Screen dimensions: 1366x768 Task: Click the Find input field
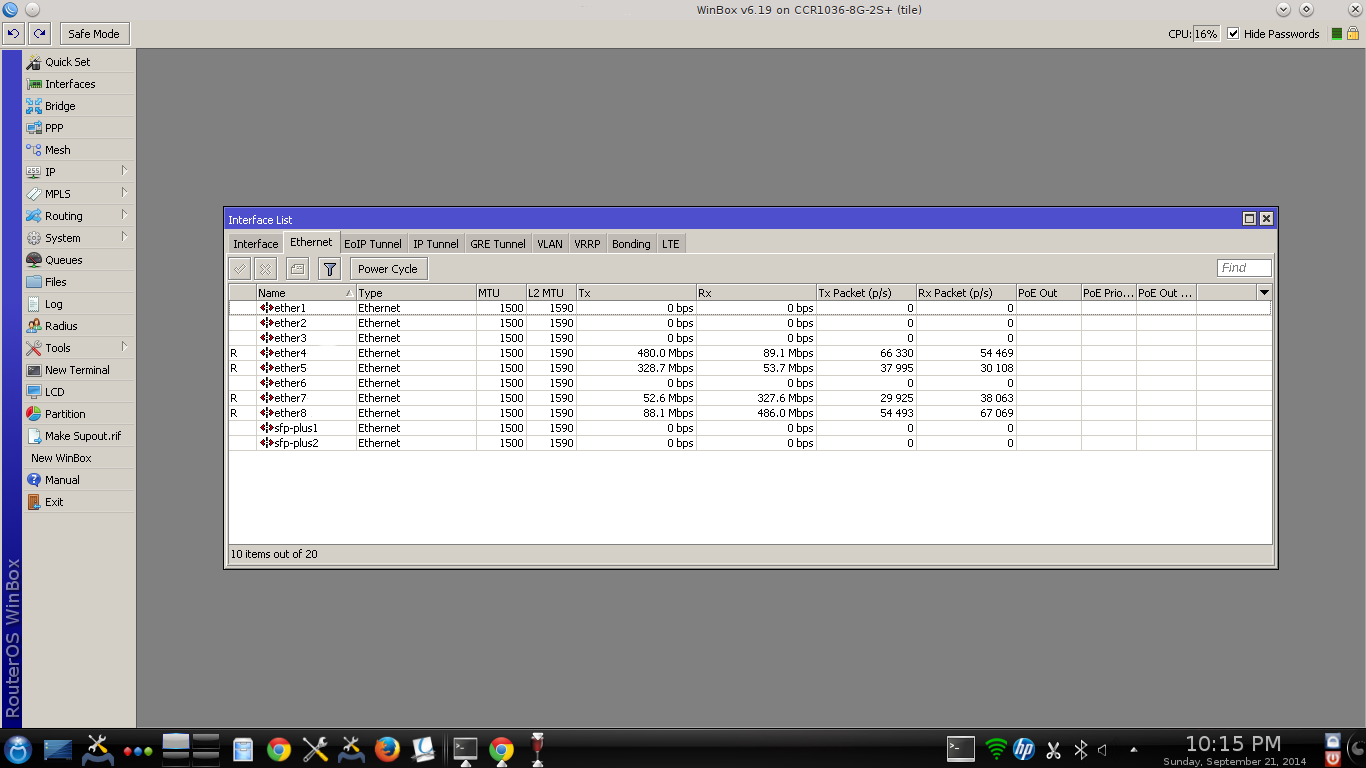click(1244, 268)
